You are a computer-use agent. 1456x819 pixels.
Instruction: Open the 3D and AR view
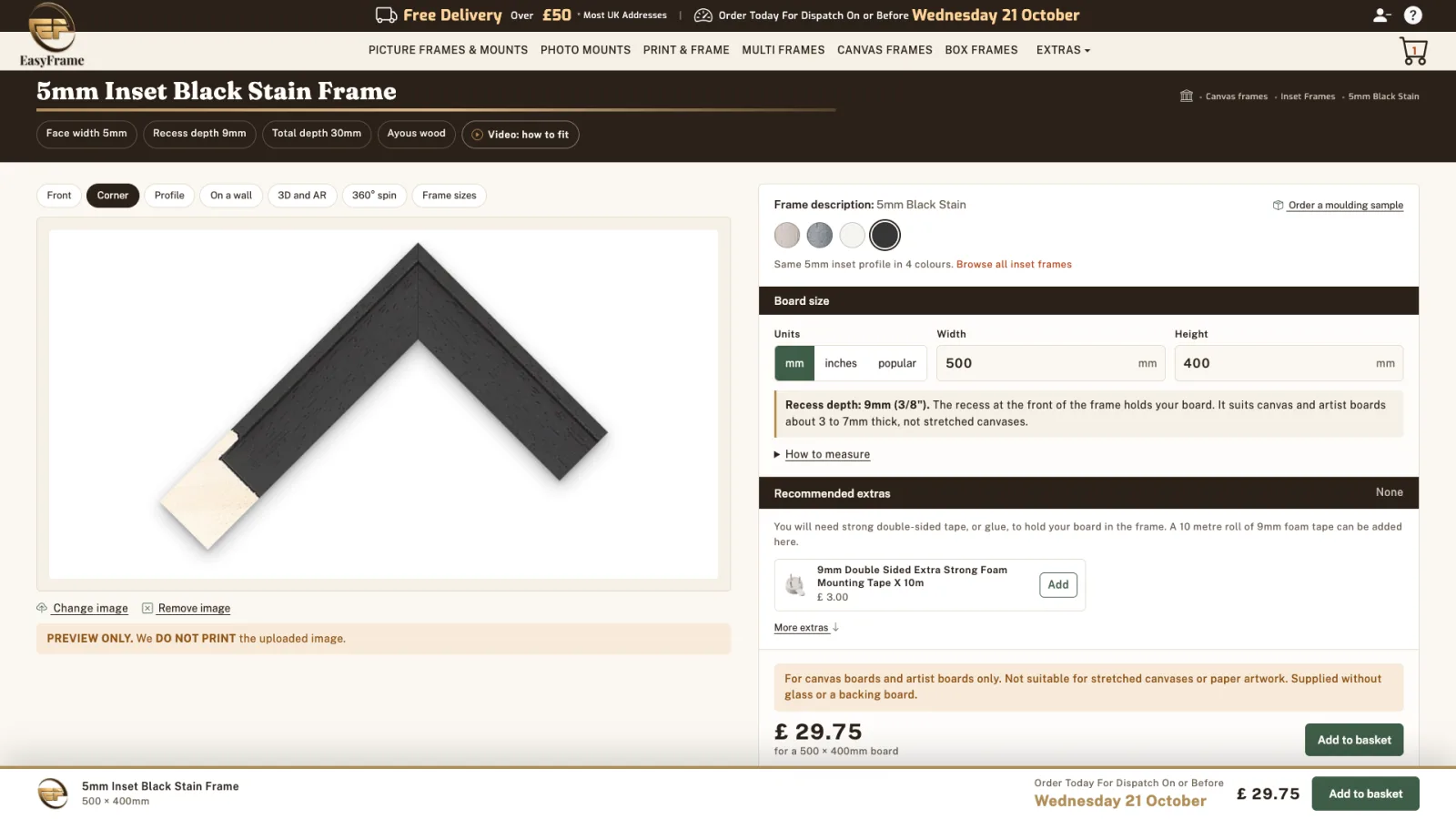coord(302,196)
